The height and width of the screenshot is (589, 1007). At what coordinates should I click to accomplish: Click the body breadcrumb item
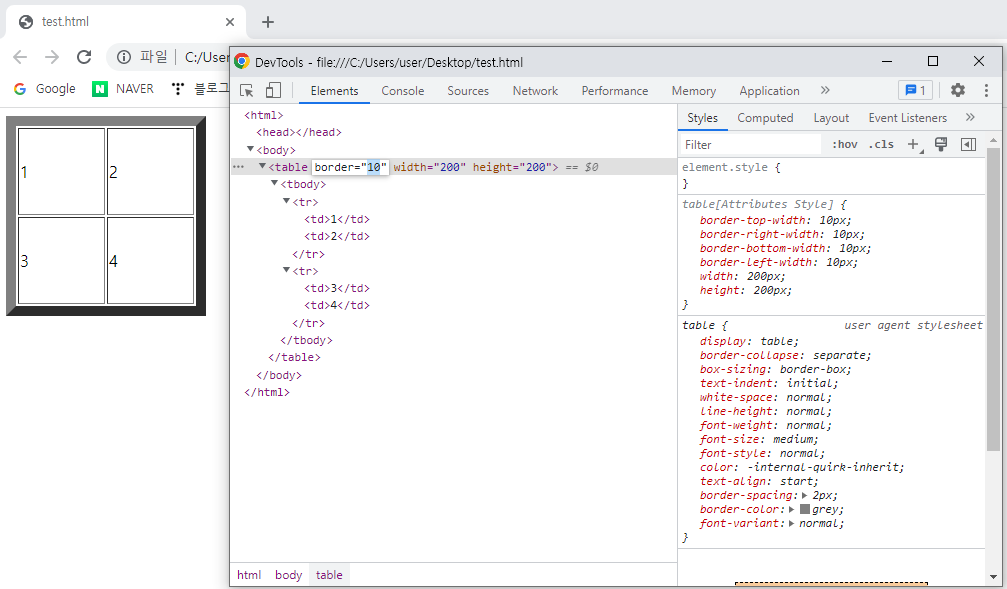coord(288,575)
